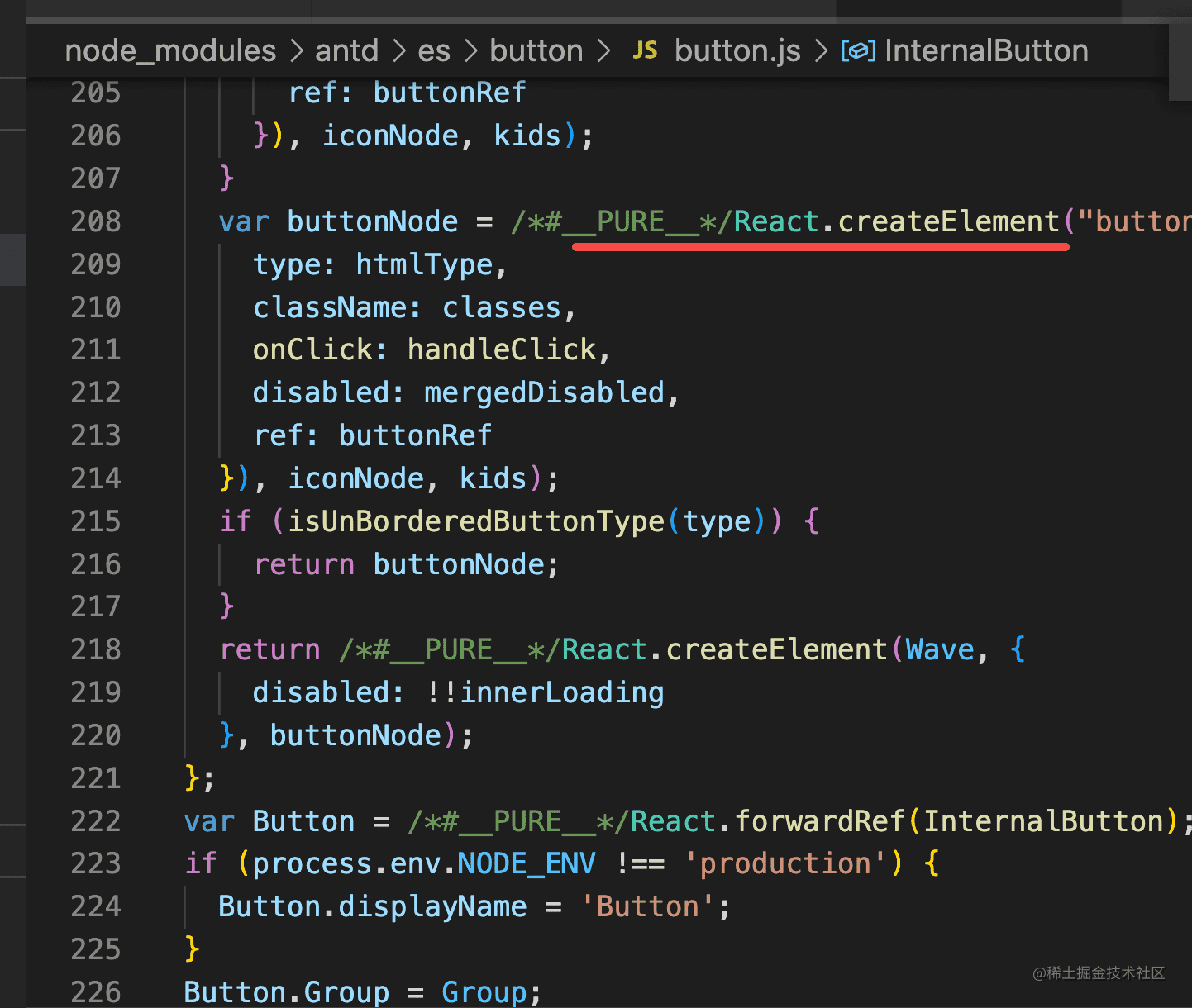Click the 'production' string literal
Screen dimensions: 1192x1008
785,863
